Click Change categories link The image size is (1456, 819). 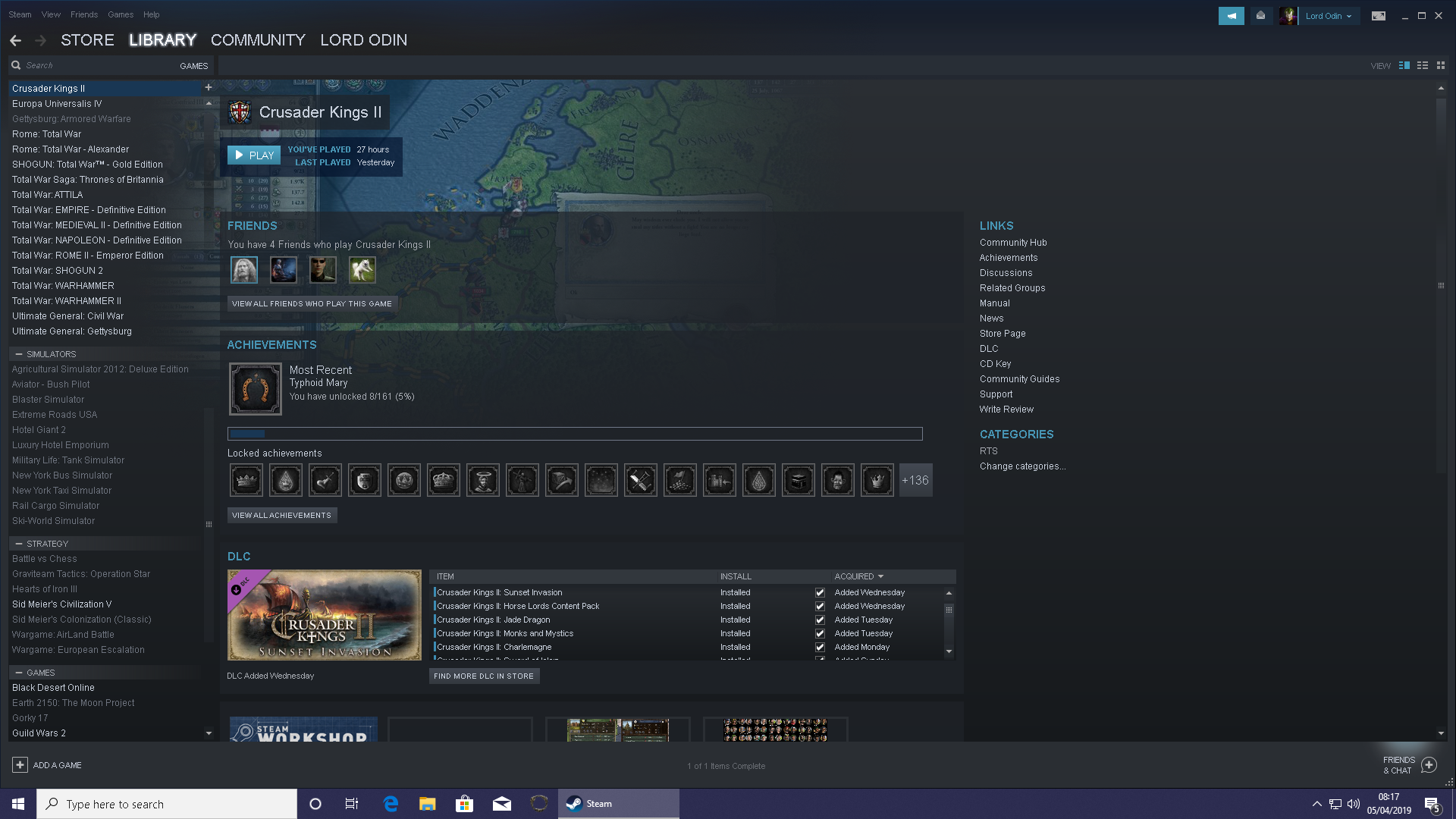coord(1022,466)
